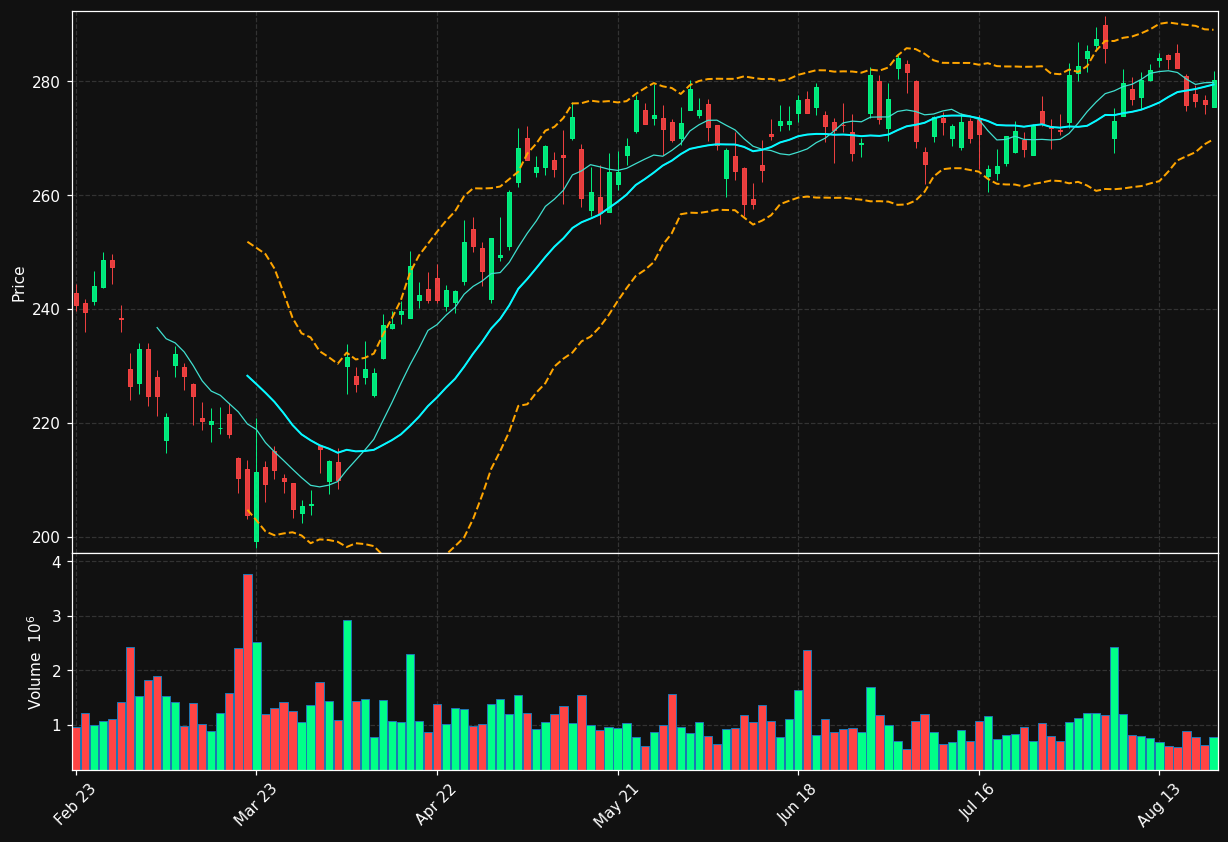Image resolution: width=1228 pixels, height=842 pixels.
Task: Click the tallest red volume bar near 3.8
Action: coord(247,672)
